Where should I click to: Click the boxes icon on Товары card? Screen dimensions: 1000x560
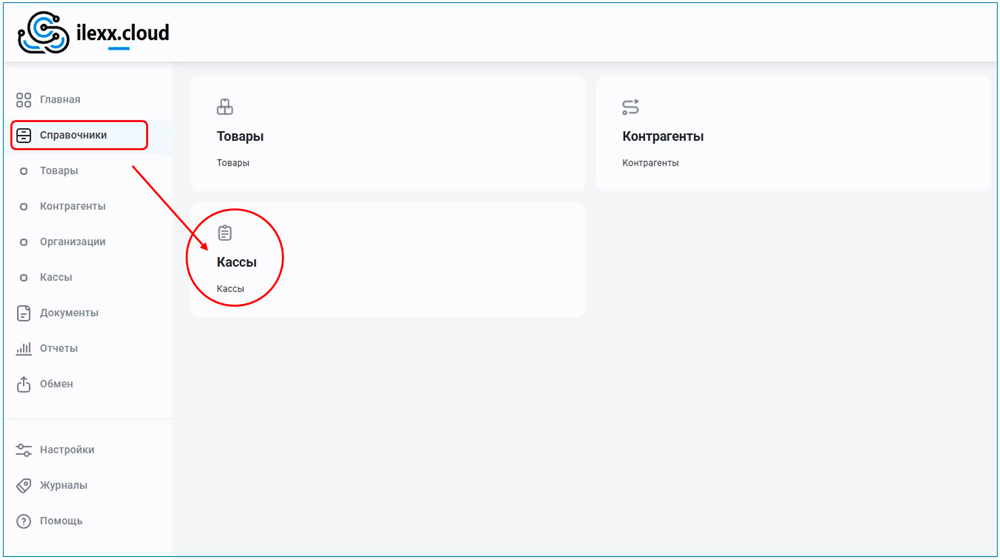pos(225,107)
